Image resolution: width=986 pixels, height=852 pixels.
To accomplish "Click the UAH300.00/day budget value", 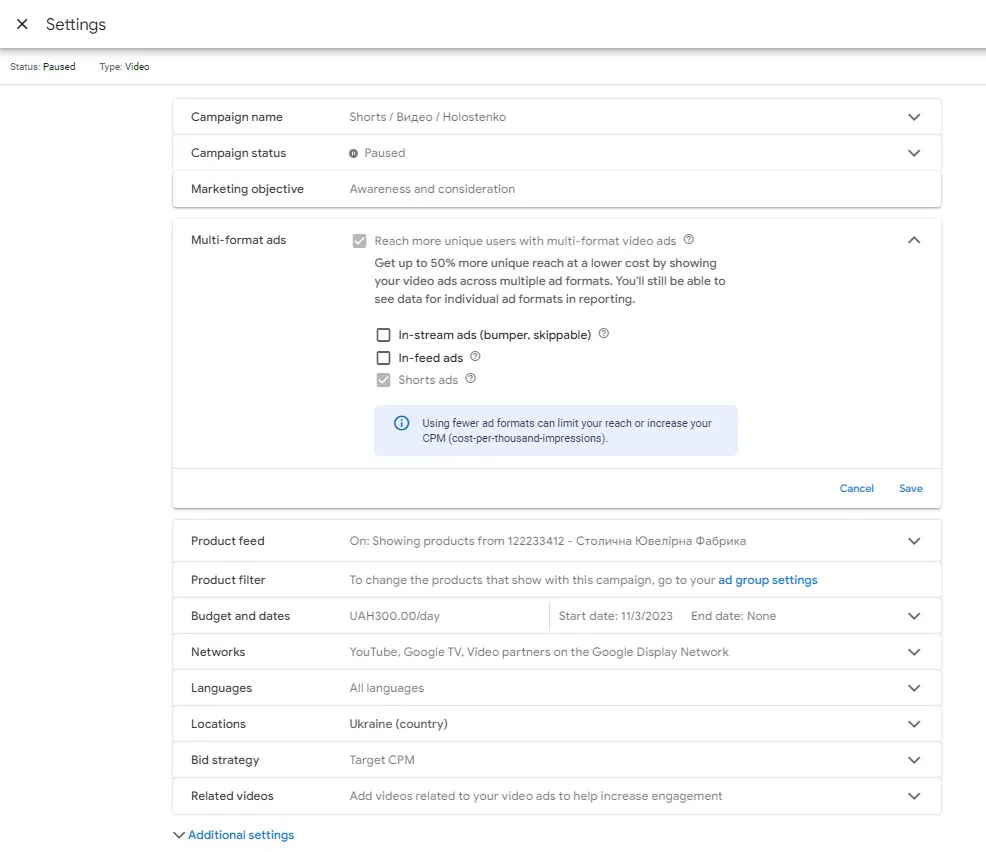I will (x=394, y=616).
